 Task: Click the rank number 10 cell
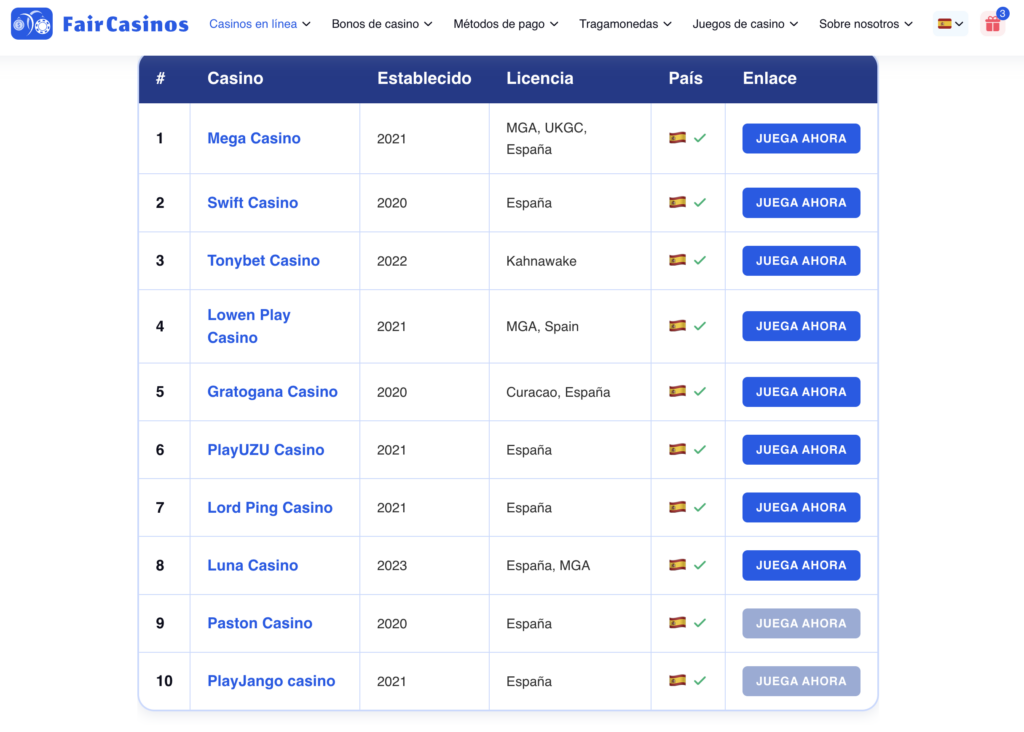tap(164, 681)
